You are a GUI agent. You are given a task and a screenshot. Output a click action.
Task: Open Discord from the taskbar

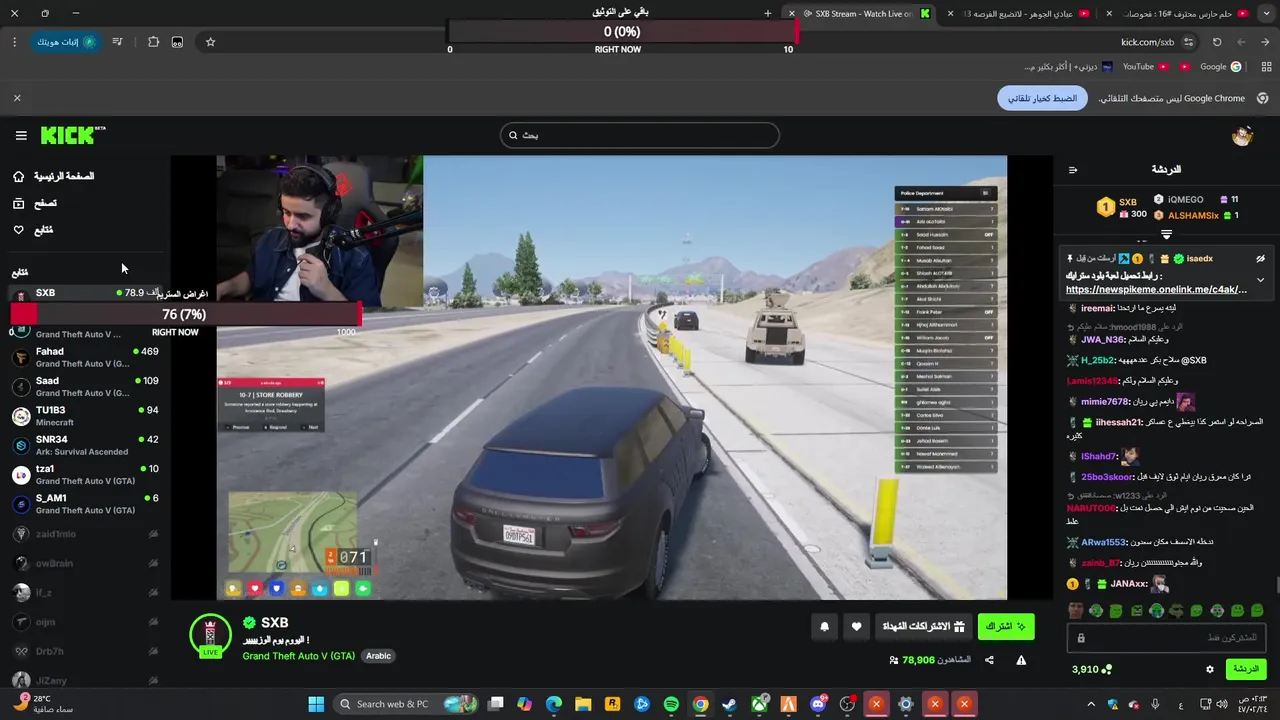[x=818, y=704]
